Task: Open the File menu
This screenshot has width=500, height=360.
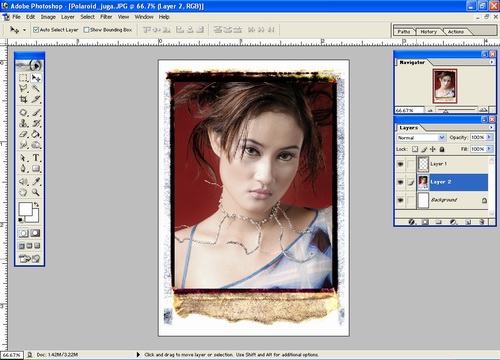Action: tap(16, 17)
